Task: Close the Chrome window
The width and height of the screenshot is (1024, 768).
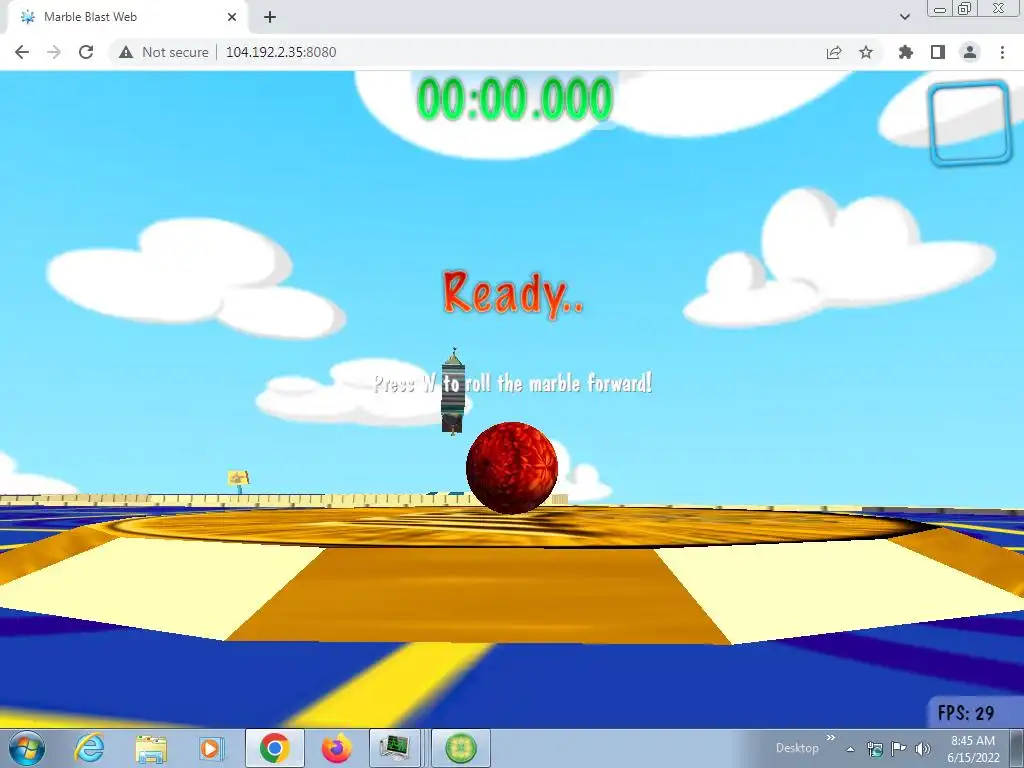Action: 999,8
